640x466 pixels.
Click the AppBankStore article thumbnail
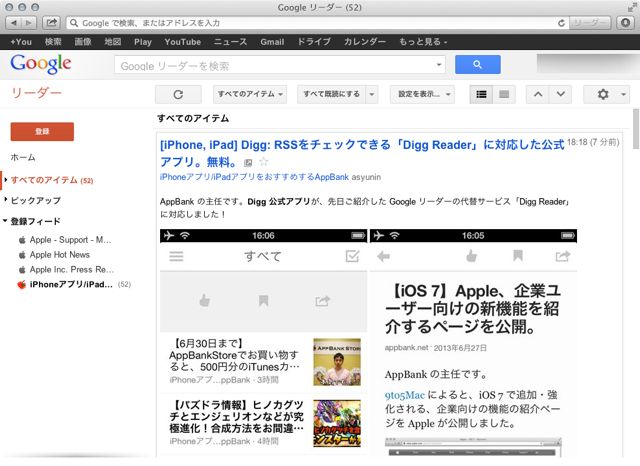click(x=337, y=362)
